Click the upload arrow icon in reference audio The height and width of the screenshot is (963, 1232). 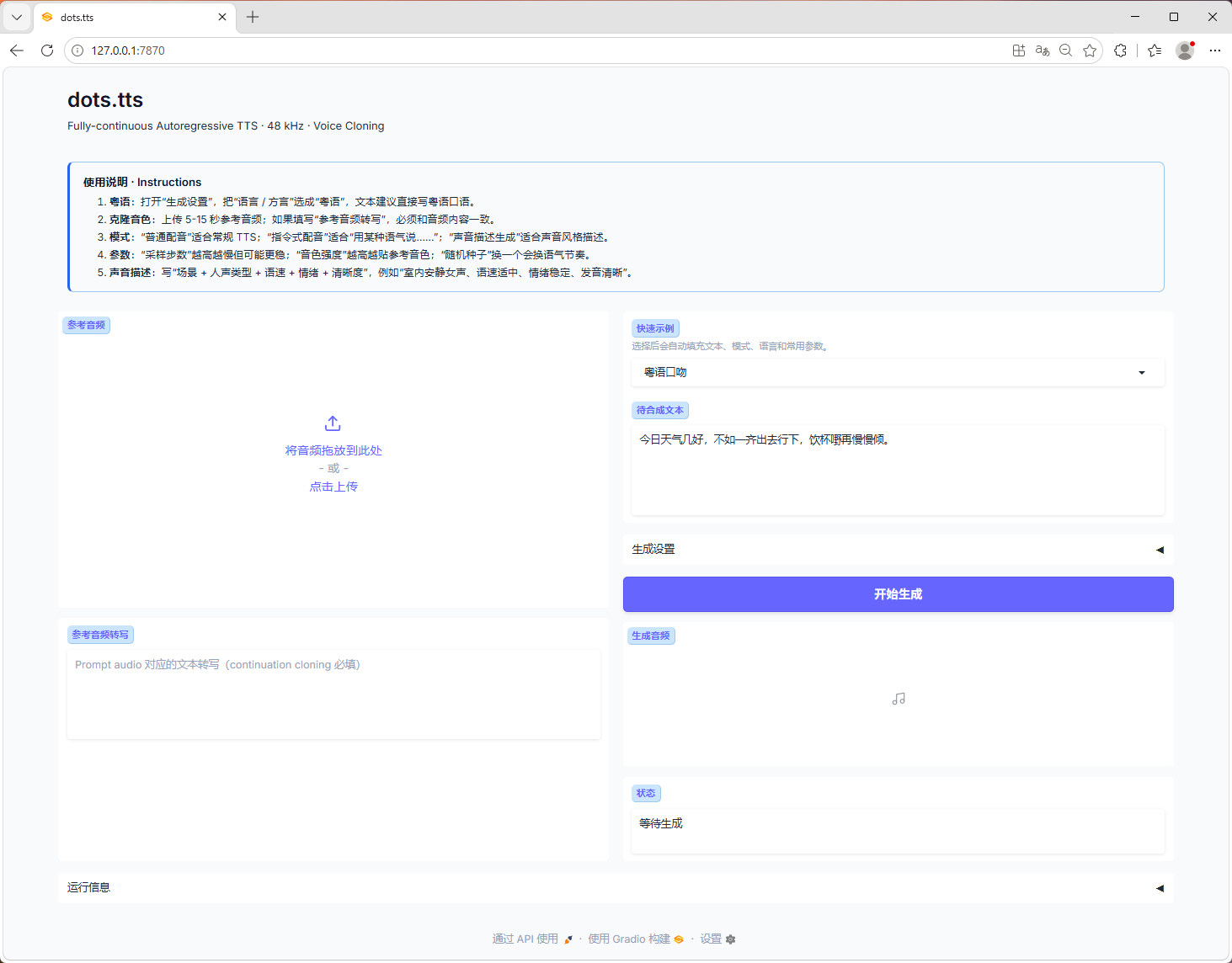coord(333,423)
